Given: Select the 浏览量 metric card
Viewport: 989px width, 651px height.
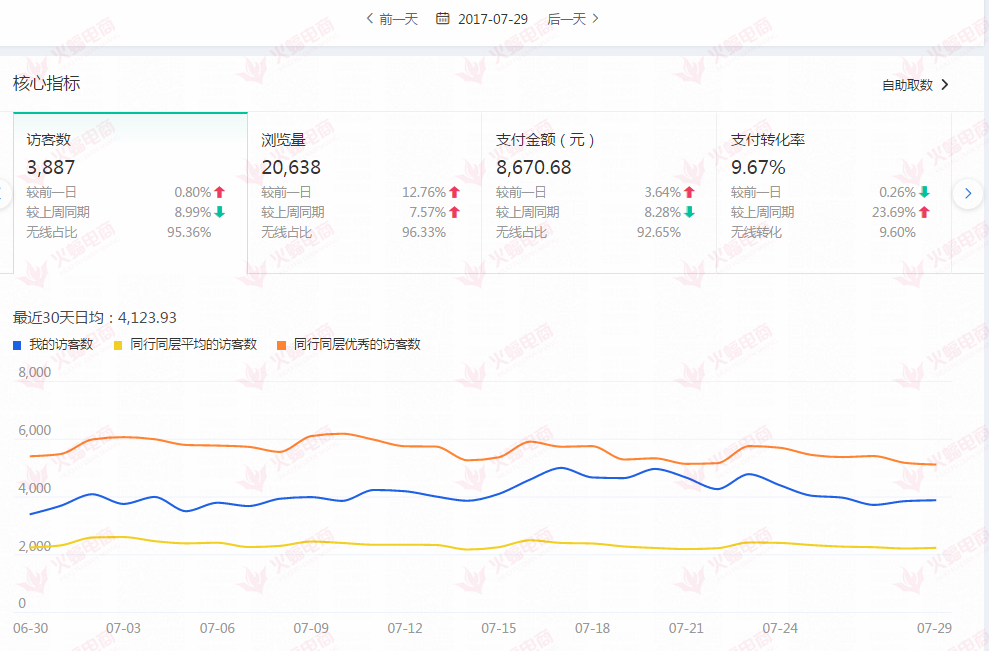Looking at the screenshot, I should click(x=364, y=192).
